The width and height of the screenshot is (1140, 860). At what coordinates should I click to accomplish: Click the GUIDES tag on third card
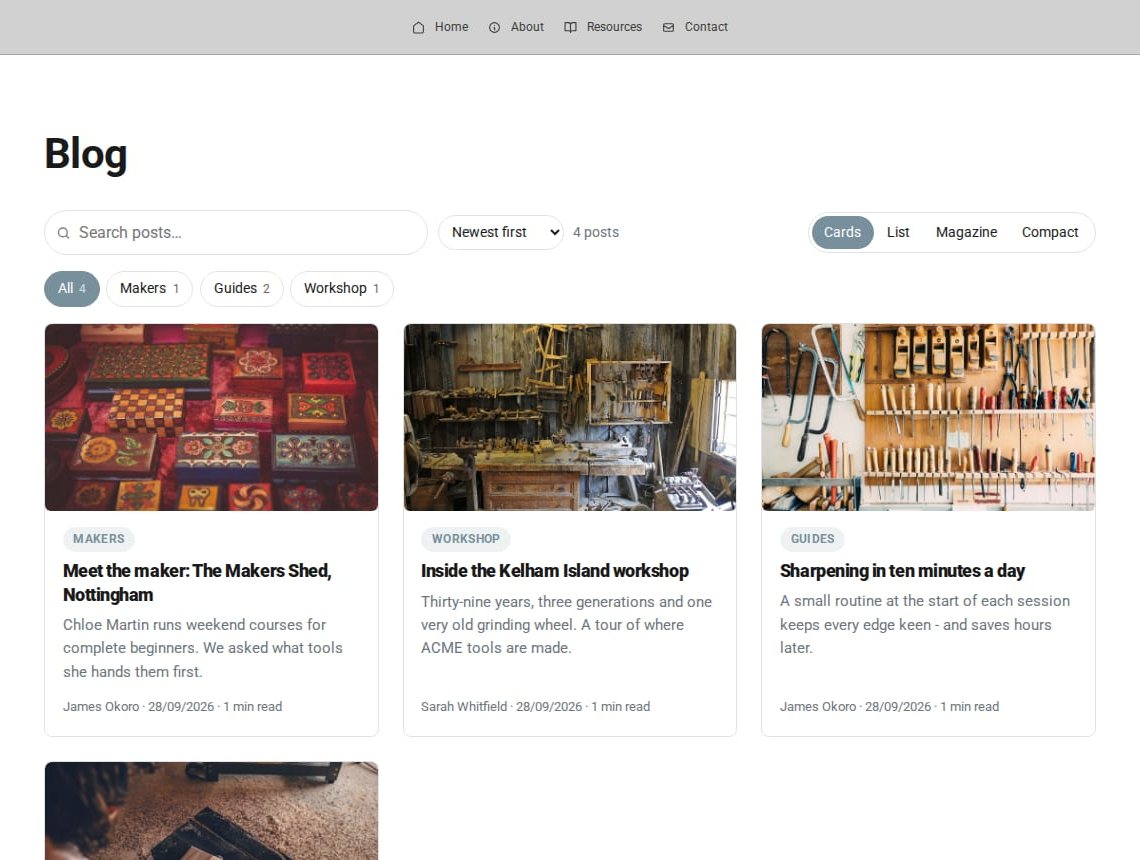tap(812, 539)
